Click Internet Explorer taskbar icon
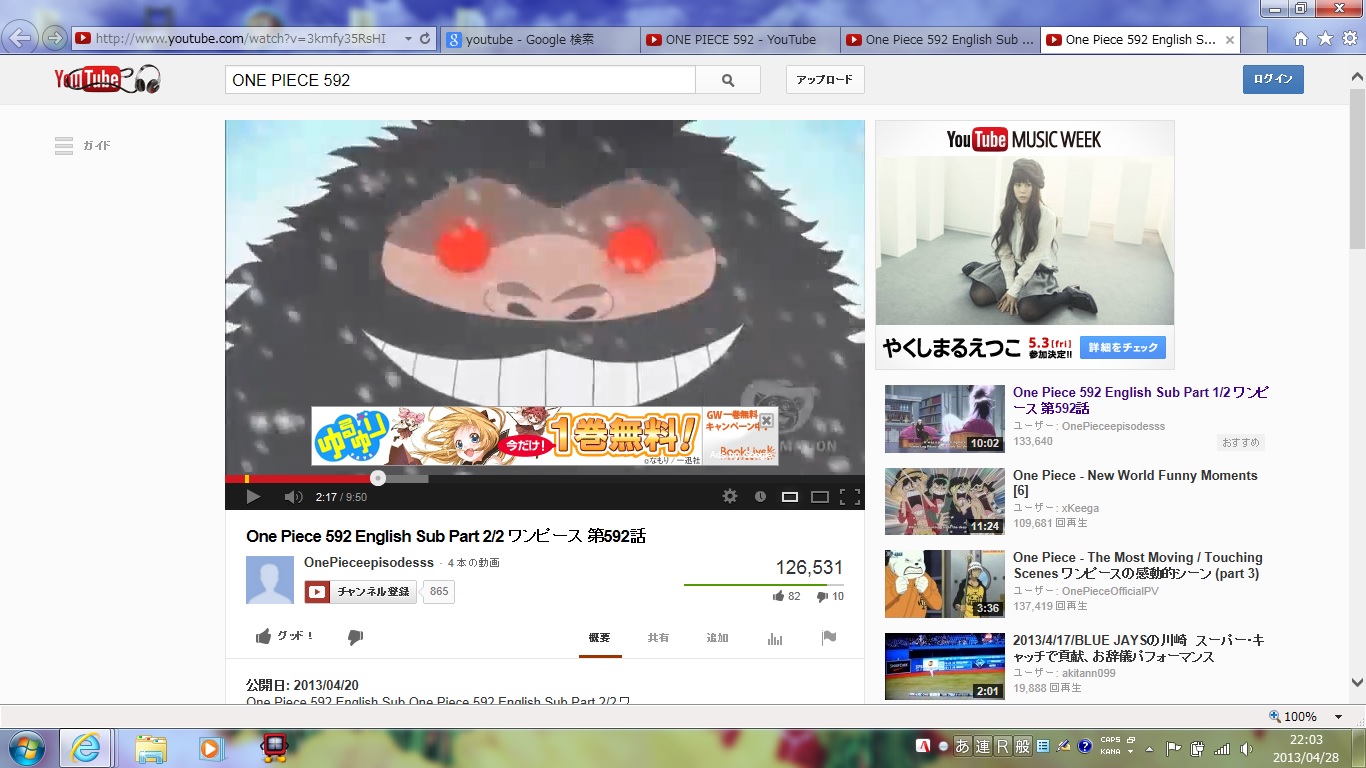 pyautogui.click(x=86, y=748)
